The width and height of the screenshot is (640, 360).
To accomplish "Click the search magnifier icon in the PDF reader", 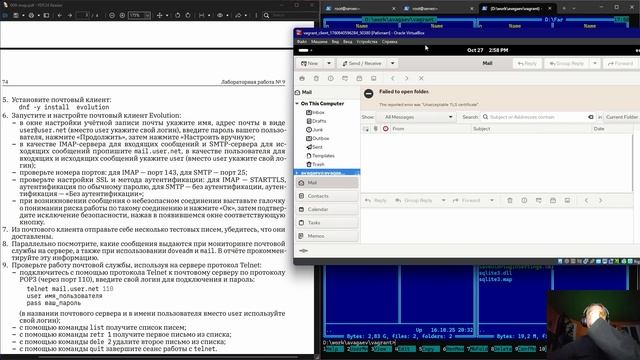I will pyautogui.click(x=266, y=15).
